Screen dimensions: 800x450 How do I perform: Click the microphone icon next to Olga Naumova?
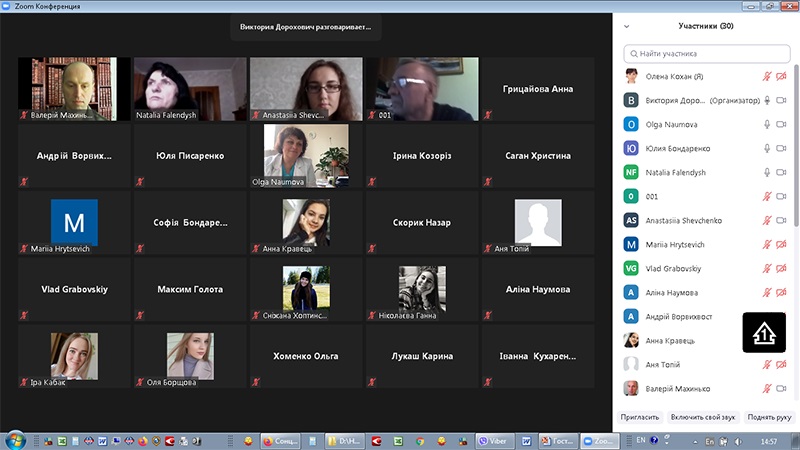[x=767, y=124]
